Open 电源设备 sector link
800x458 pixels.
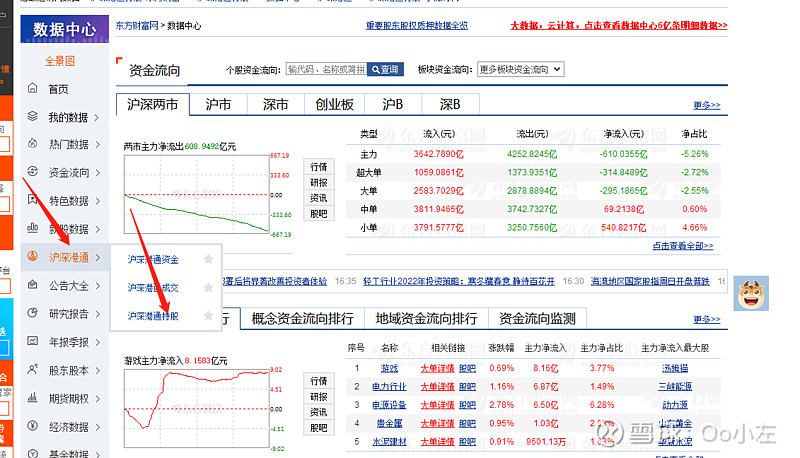(x=389, y=405)
